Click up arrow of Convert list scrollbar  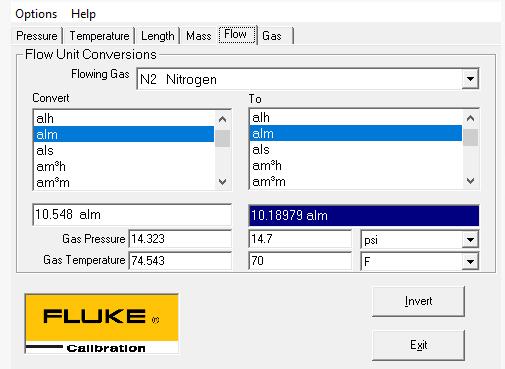pos(222,119)
